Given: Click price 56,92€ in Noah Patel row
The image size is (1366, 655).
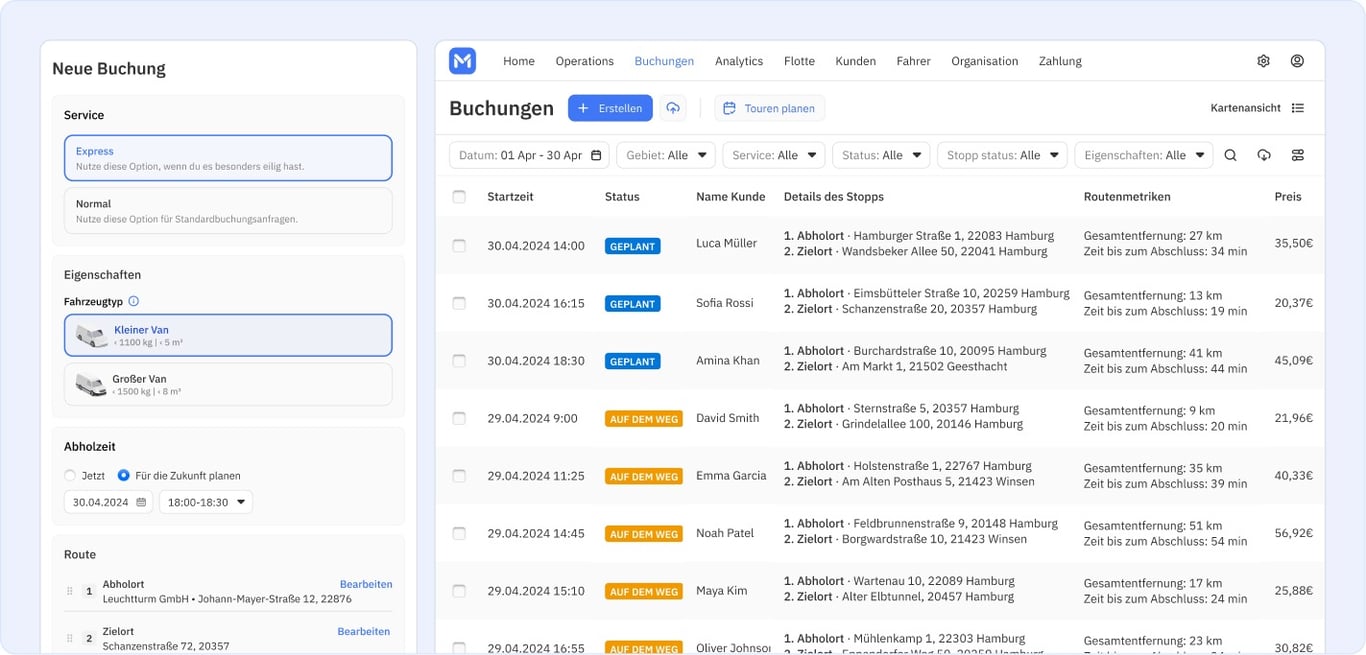Looking at the screenshot, I should pyautogui.click(x=1294, y=533).
